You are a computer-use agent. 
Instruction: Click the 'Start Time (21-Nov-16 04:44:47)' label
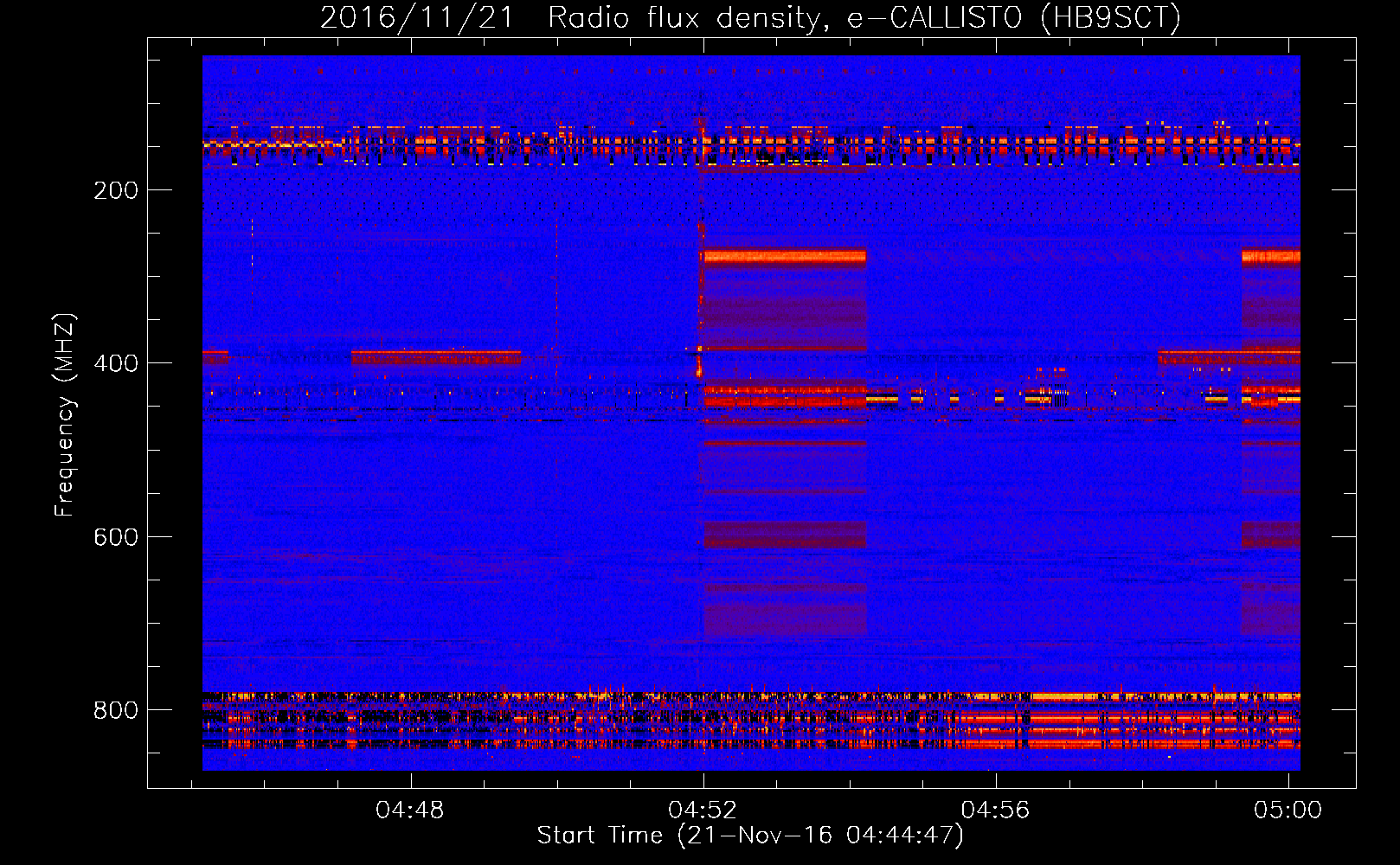(x=750, y=836)
